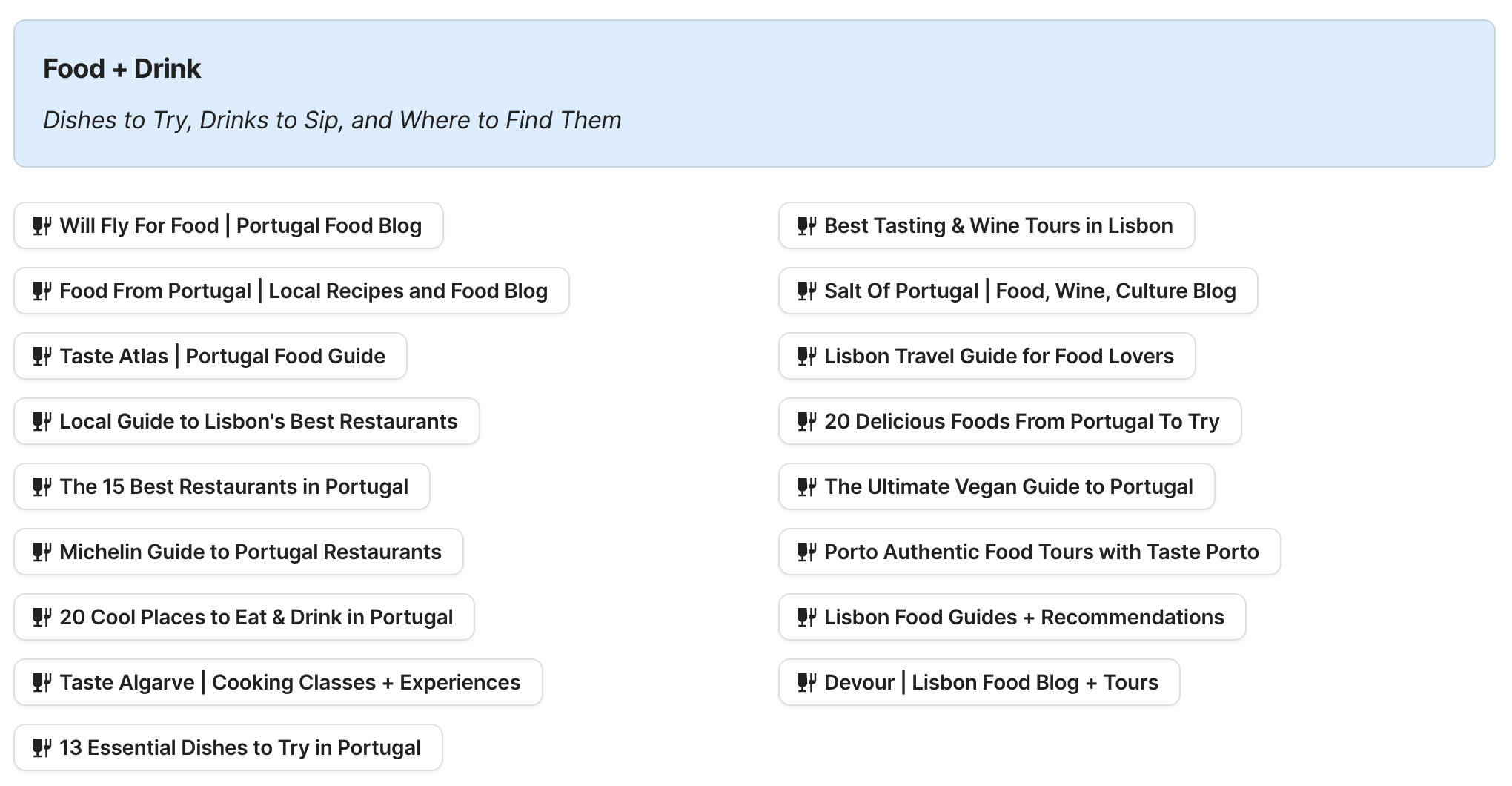Open Lisbon Travel Guide for Food Lovers
Viewport: 1512px width, 786px height.
coord(988,356)
